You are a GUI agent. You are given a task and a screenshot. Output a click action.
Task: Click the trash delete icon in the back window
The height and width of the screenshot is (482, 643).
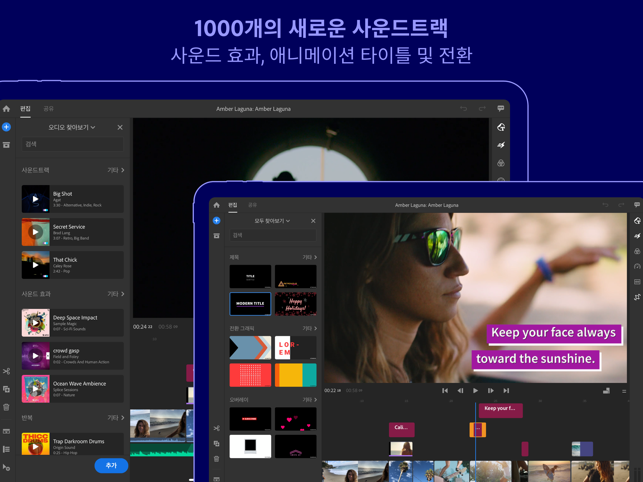6,407
